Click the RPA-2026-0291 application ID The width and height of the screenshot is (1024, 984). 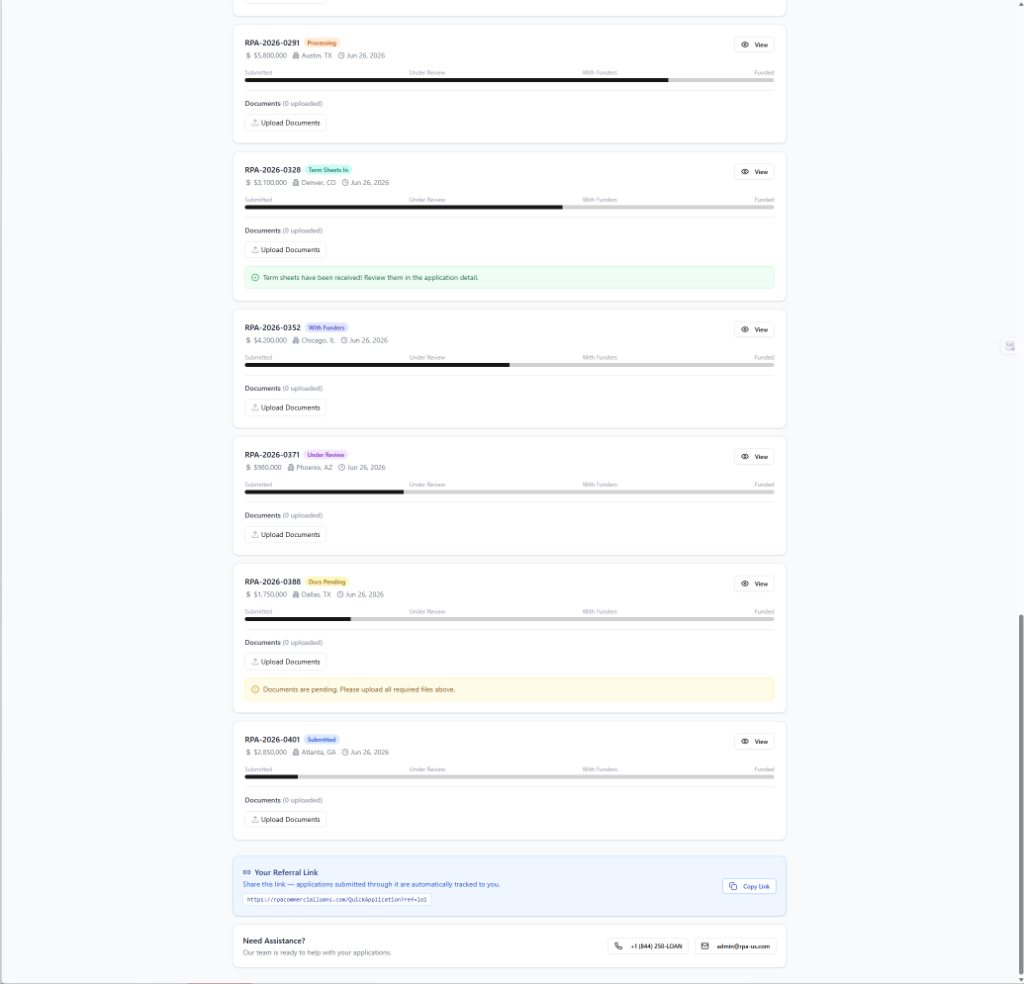(x=272, y=43)
